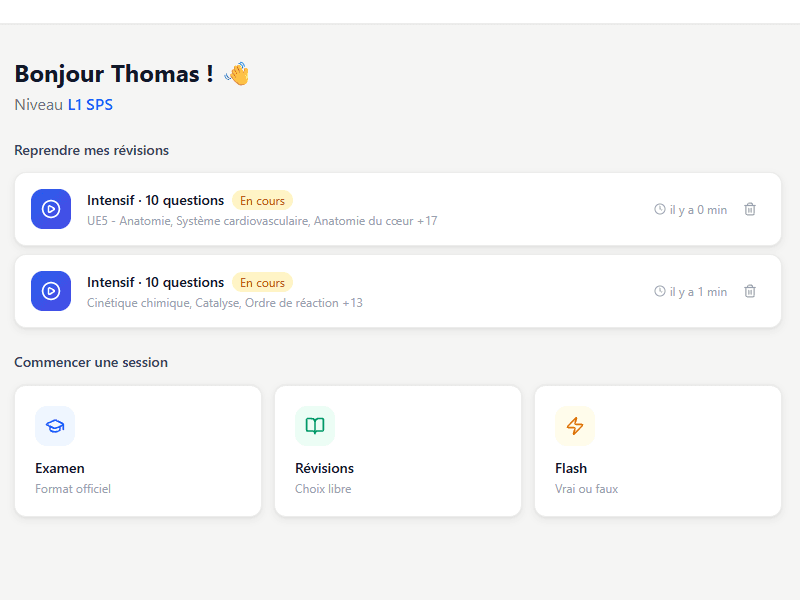The height and width of the screenshot is (600, 800).
Task: Click the 'Cinétique chimique, Catalyse' subtitle
Action: pyautogui.click(x=225, y=303)
